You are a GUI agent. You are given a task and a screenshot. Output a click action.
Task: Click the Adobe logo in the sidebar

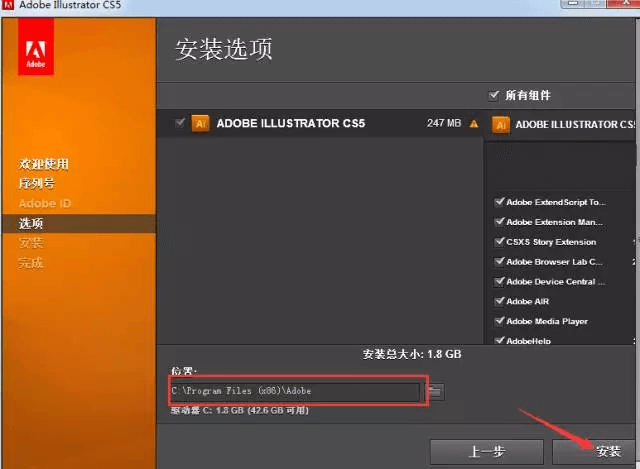[36, 47]
